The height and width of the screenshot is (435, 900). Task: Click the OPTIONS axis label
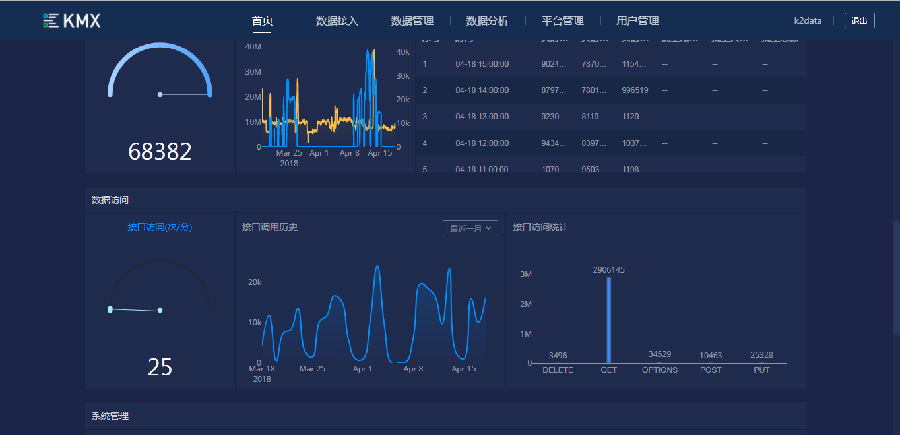[x=660, y=370]
